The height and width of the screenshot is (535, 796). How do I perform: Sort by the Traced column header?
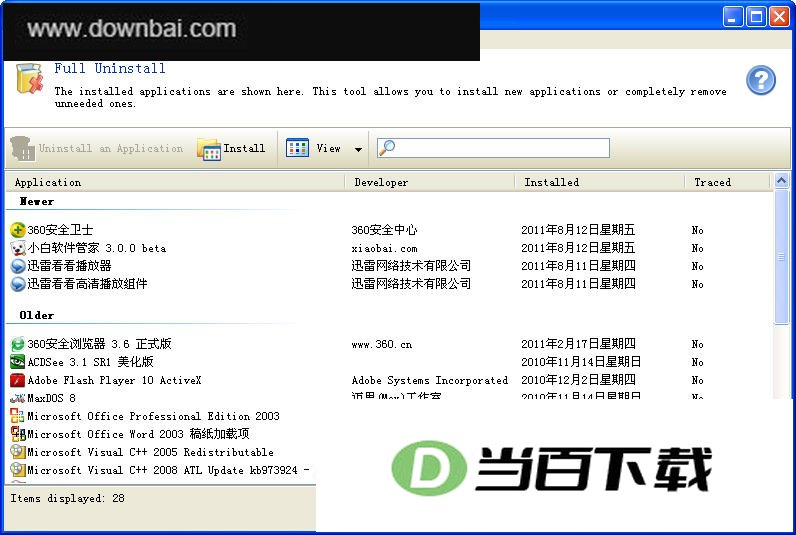[727, 182]
